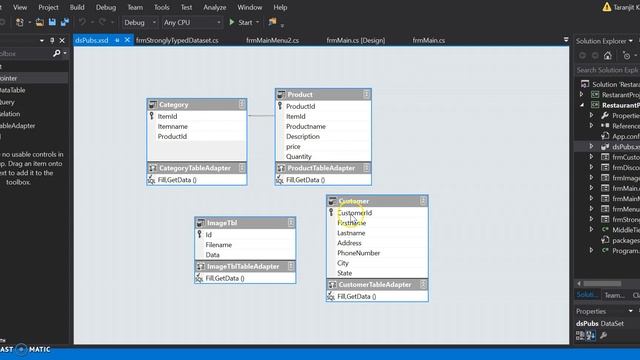Click the Solution Explorer horizontal scrollbar
This screenshot has width=640, height=360.
602,283
